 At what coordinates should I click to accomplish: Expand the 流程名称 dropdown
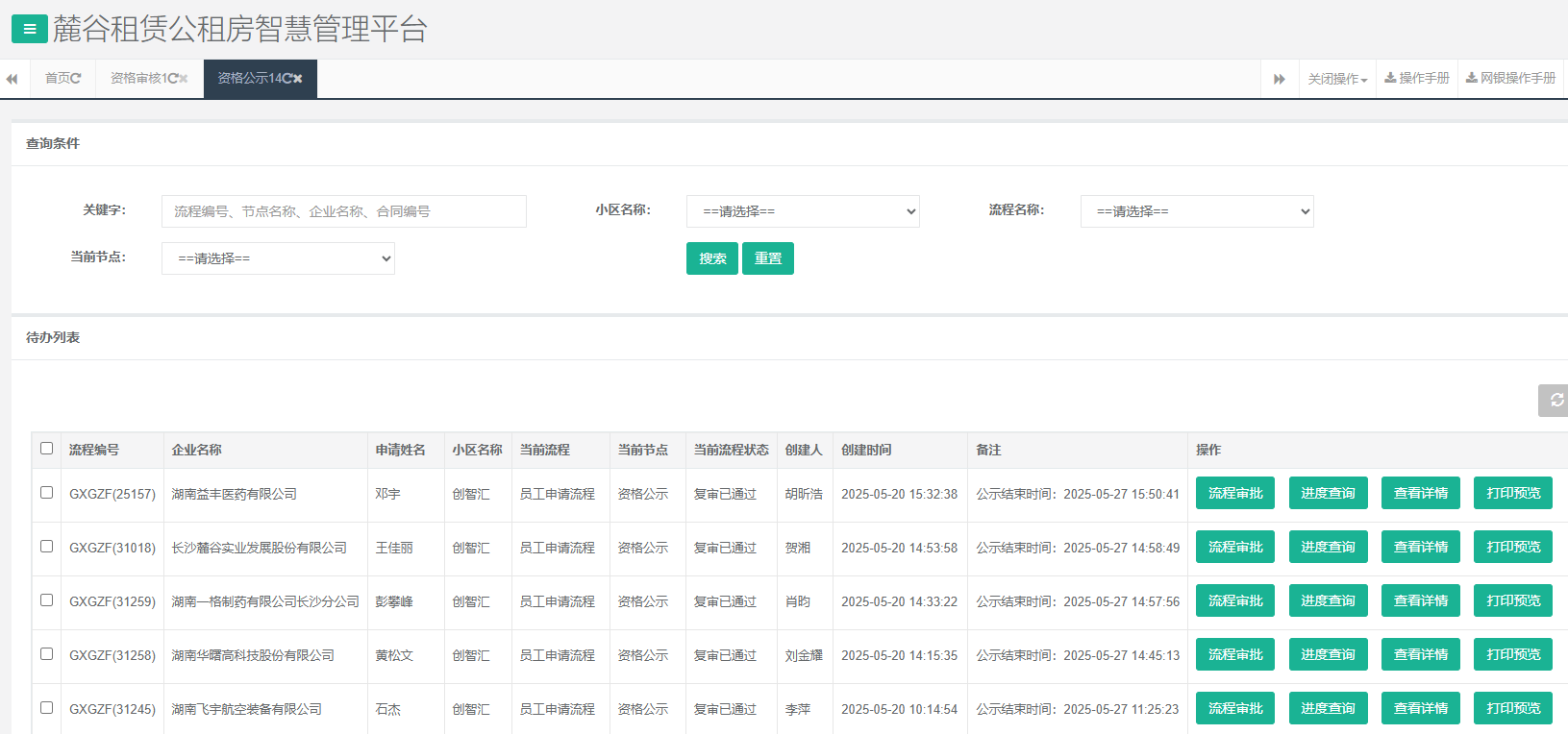[x=1197, y=211]
